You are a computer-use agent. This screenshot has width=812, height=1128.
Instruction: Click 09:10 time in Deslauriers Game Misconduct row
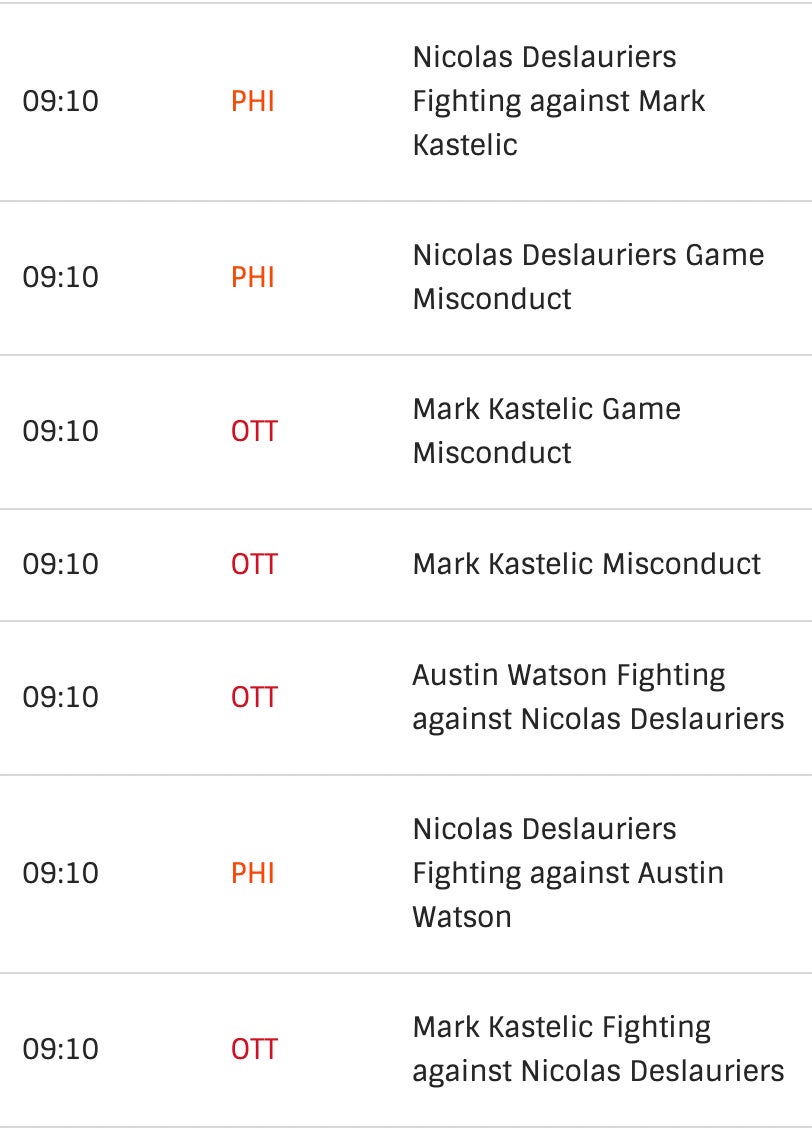pos(61,277)
